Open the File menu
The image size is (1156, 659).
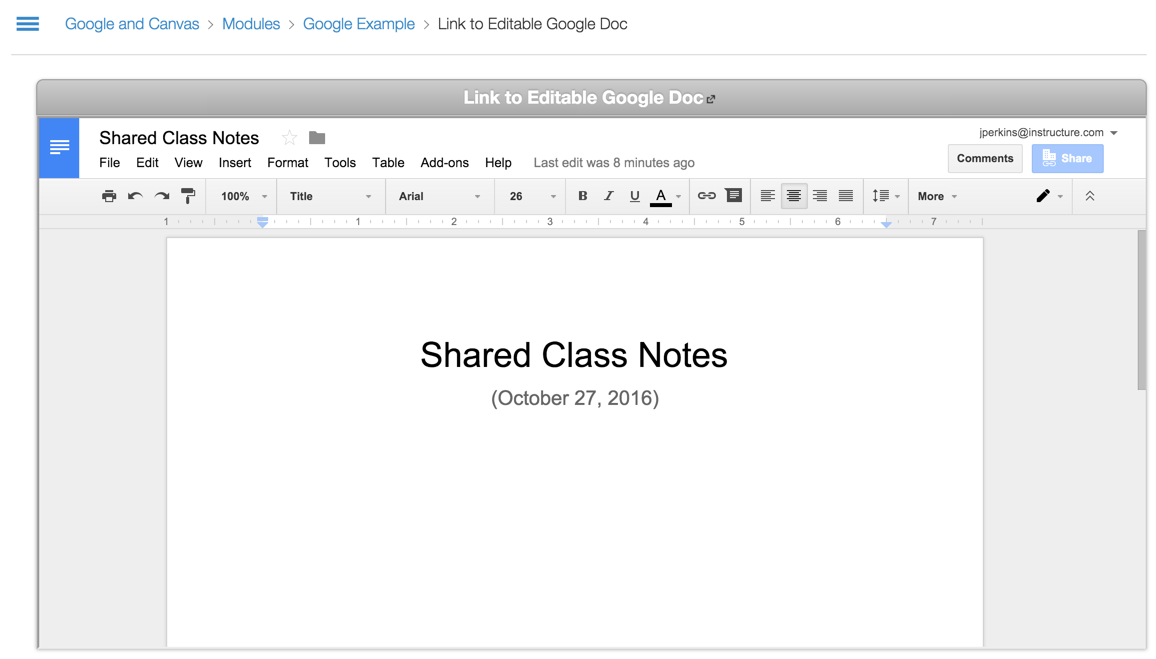[x=109, y=163]
